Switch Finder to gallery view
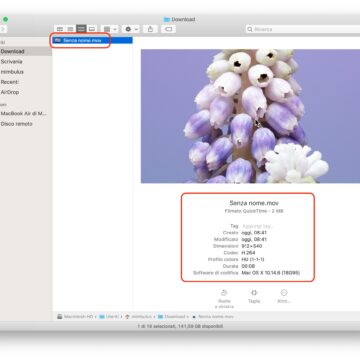The height and width of the screenshot is (360, 360). click(x=92, y=29)
